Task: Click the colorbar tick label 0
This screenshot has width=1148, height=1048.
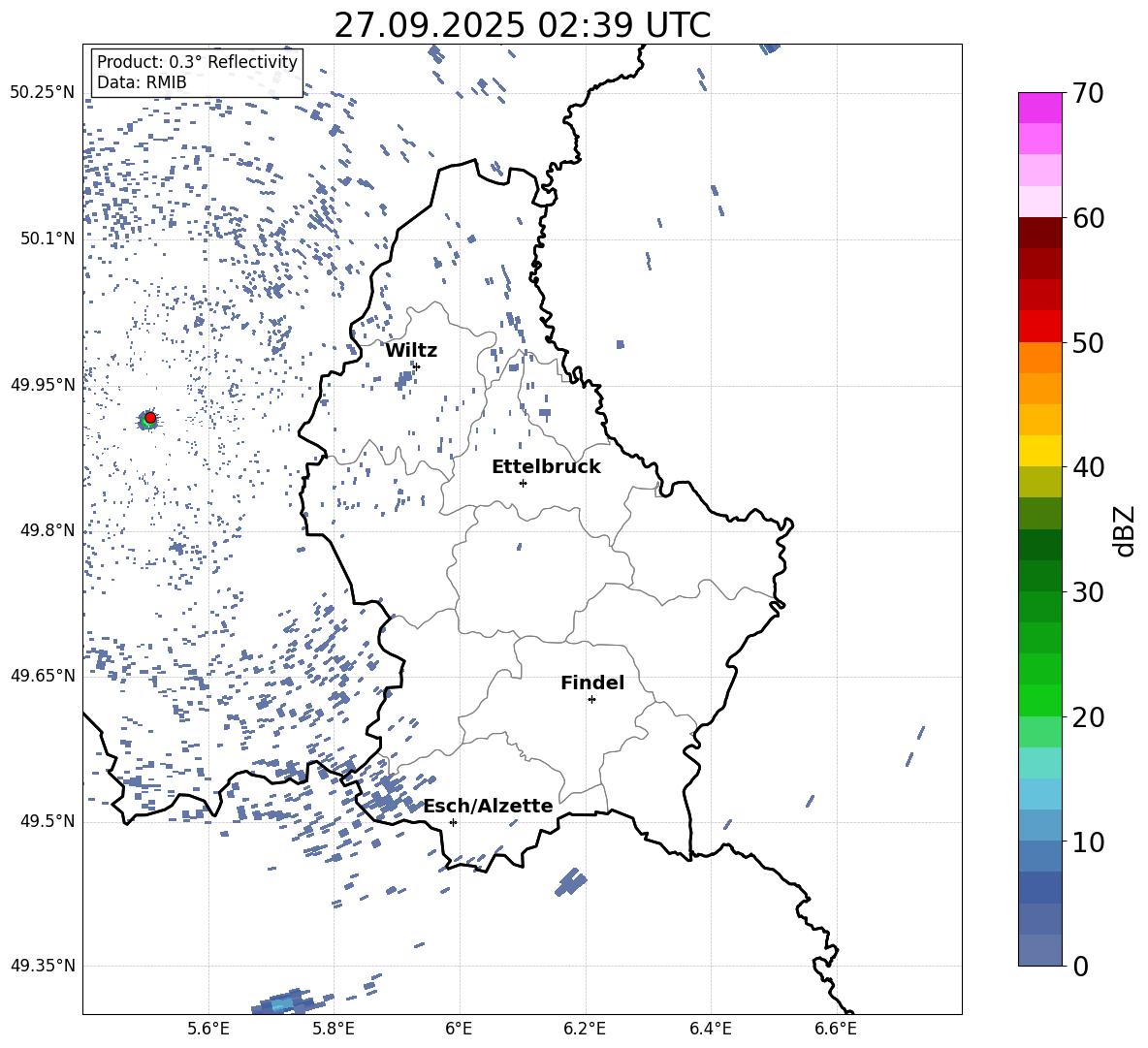Action: (x=1080, y=966)
